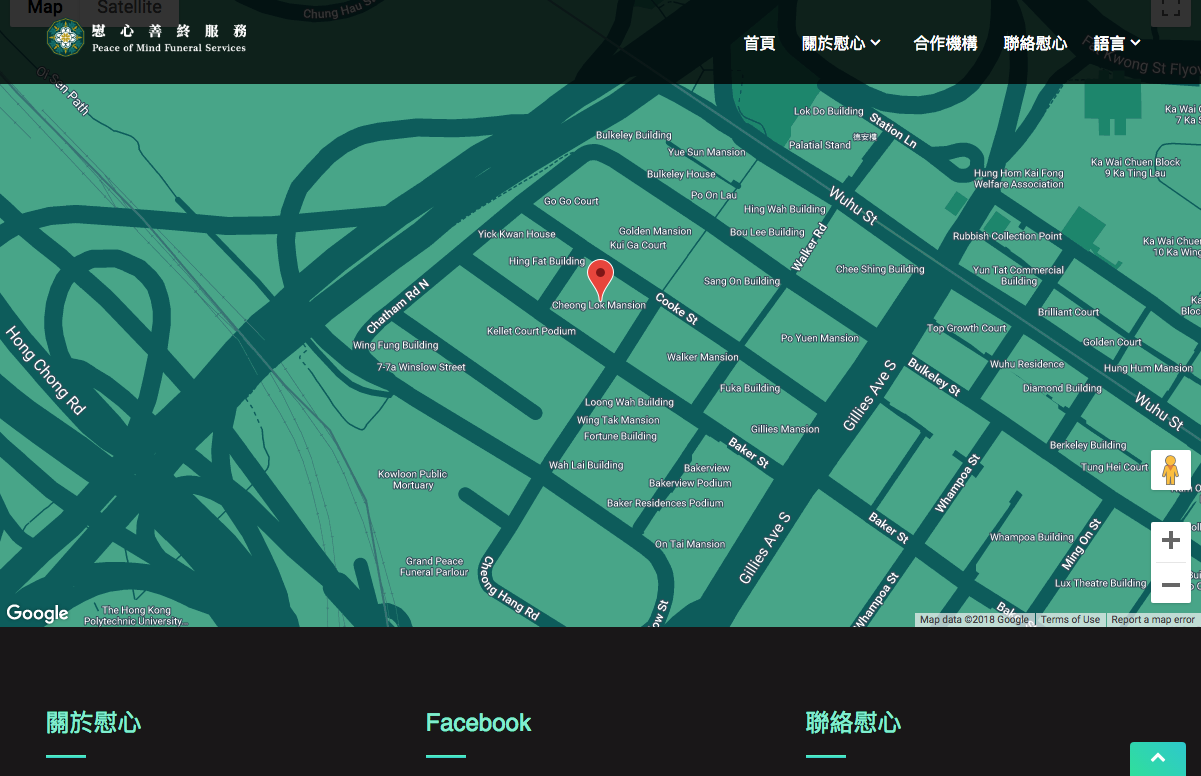Click the 7-7a Winslow Street label

coord(421,367)
